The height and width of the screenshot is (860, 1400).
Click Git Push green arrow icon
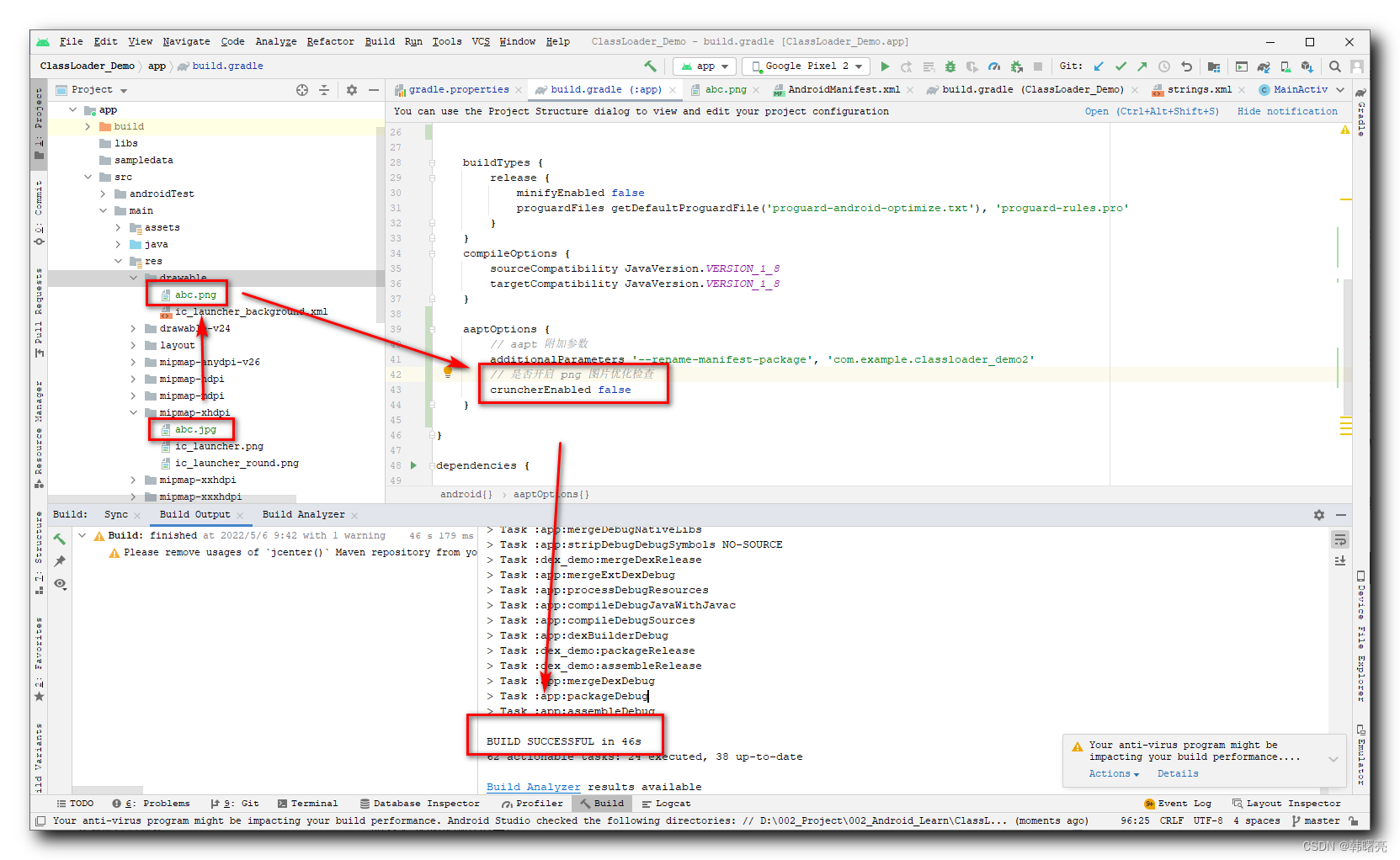pos(1142,66)
